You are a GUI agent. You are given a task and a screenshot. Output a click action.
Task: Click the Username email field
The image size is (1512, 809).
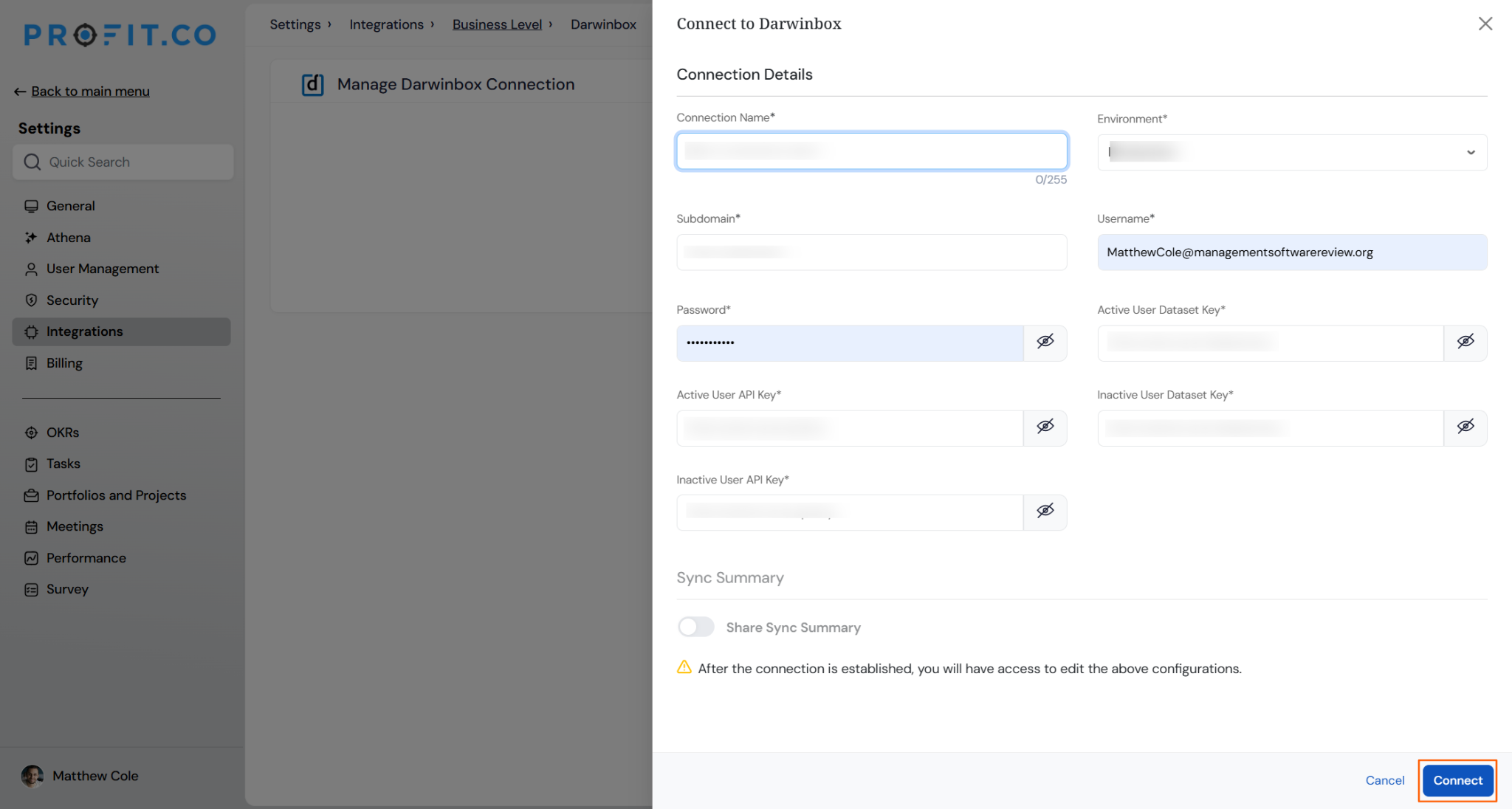pos(1292,252)
